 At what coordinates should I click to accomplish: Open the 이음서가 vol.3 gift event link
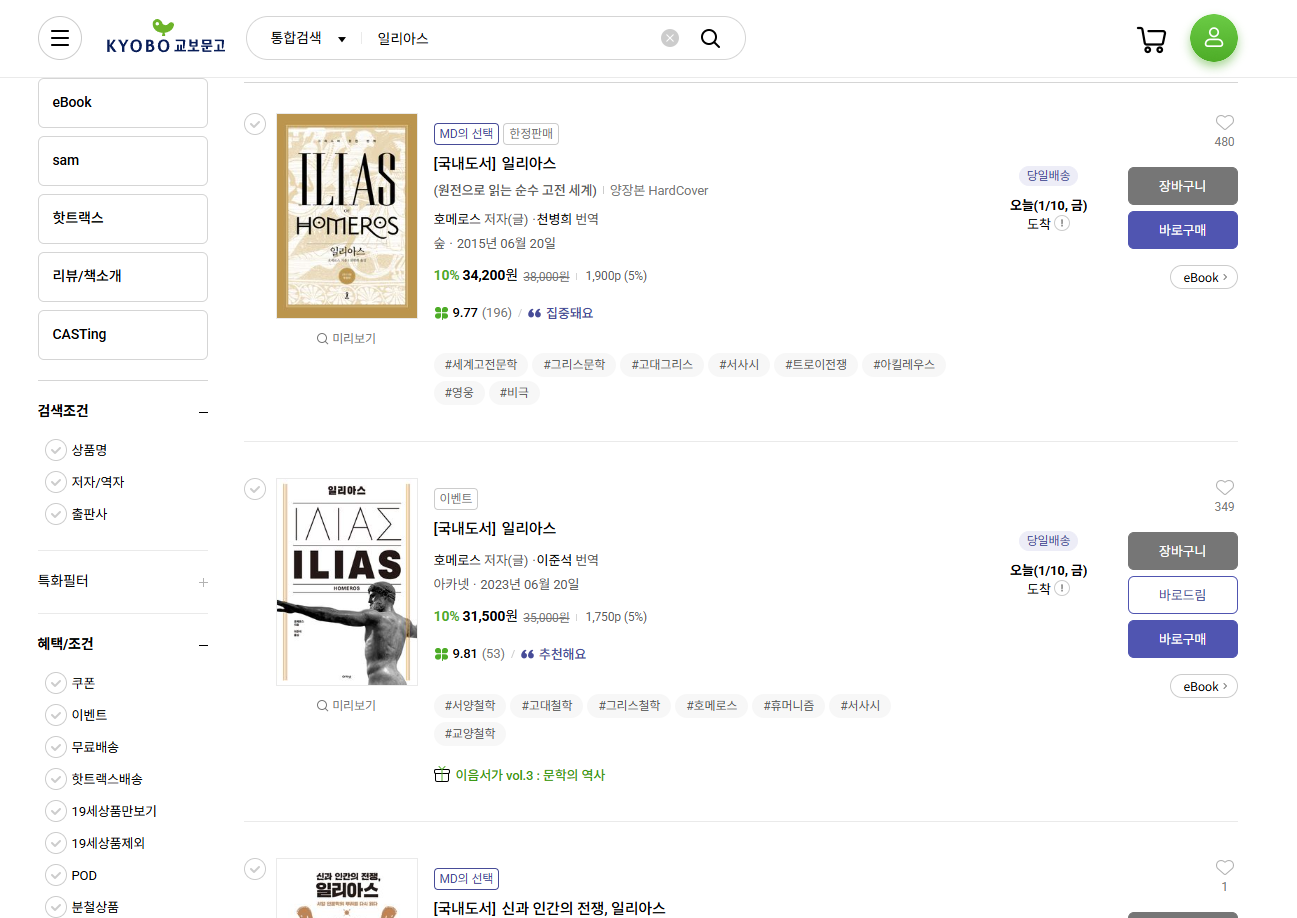pos(520,775)
